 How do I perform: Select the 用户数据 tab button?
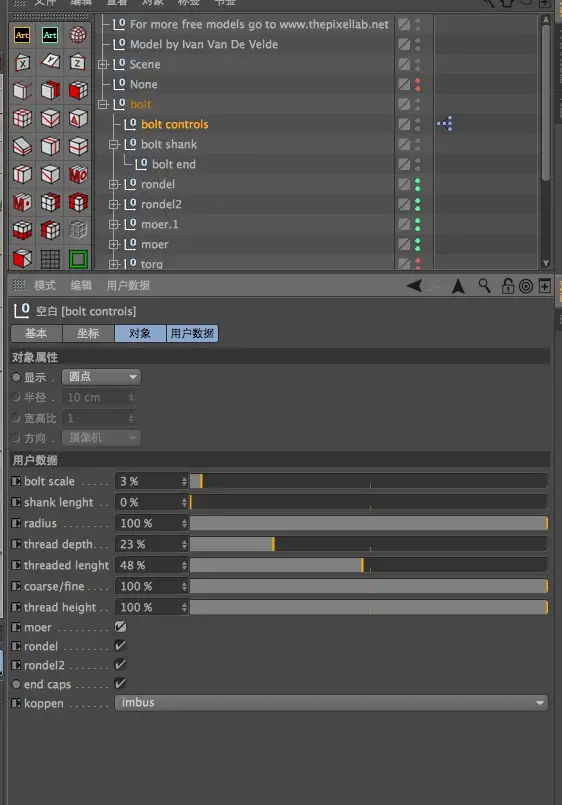(192, 334)
